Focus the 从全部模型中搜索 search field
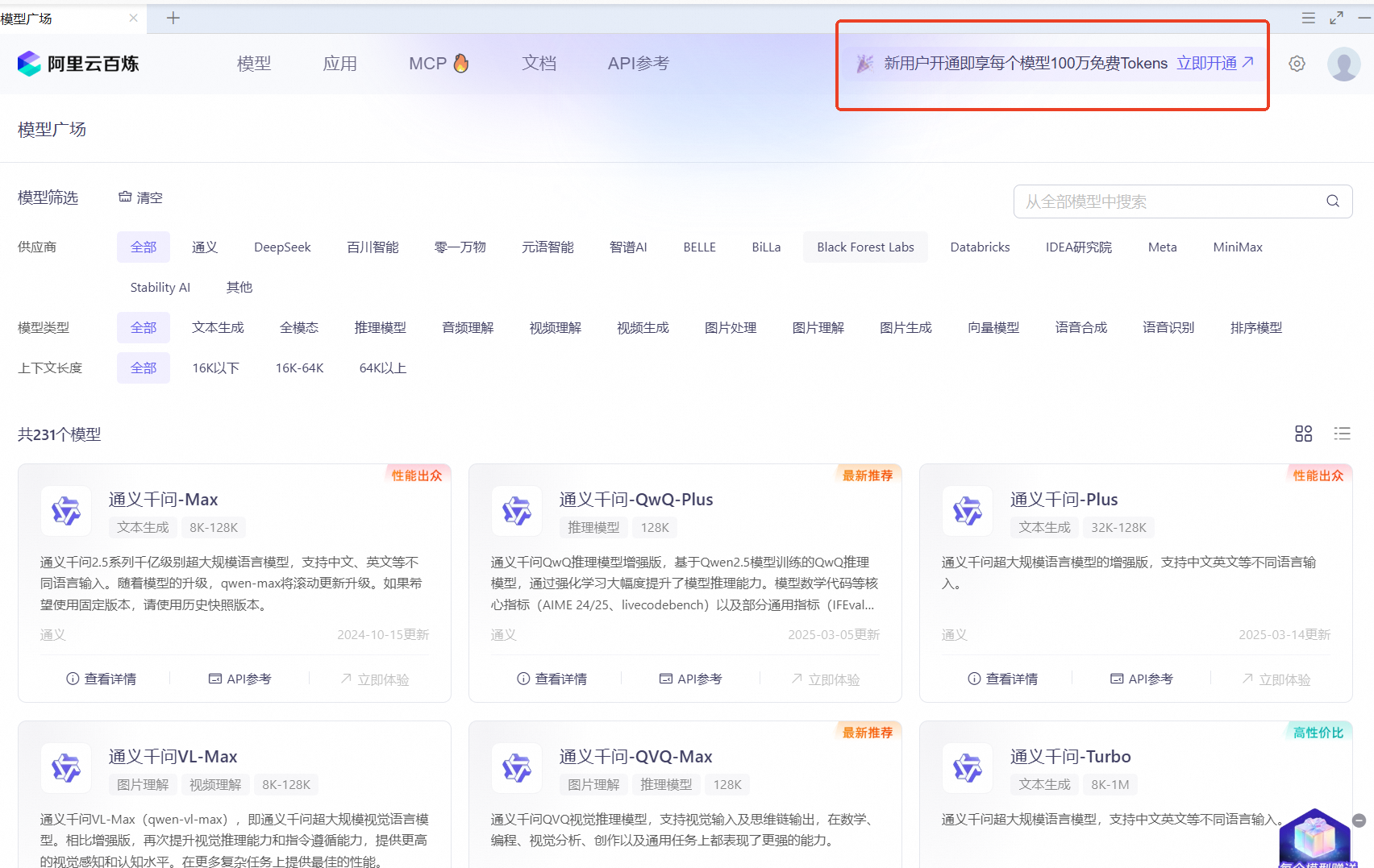This screenshot has height=868, width=1374. [1183, 201]
